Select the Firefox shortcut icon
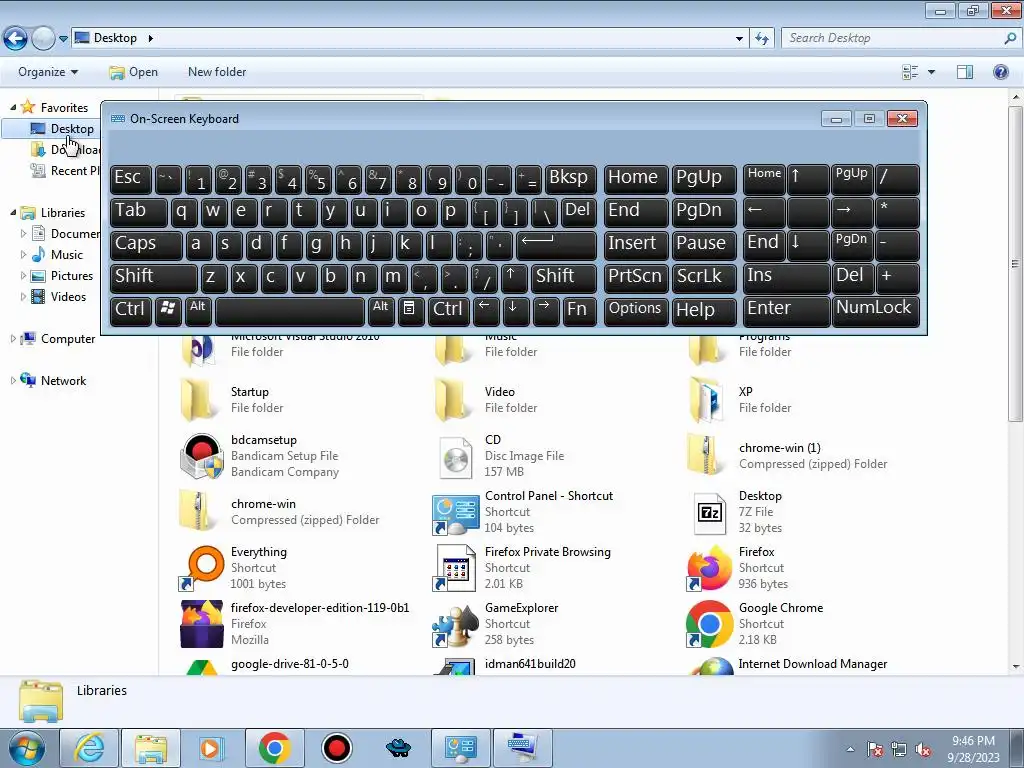The width and height of the screenshot is (1024, 768). click(710, 568)
